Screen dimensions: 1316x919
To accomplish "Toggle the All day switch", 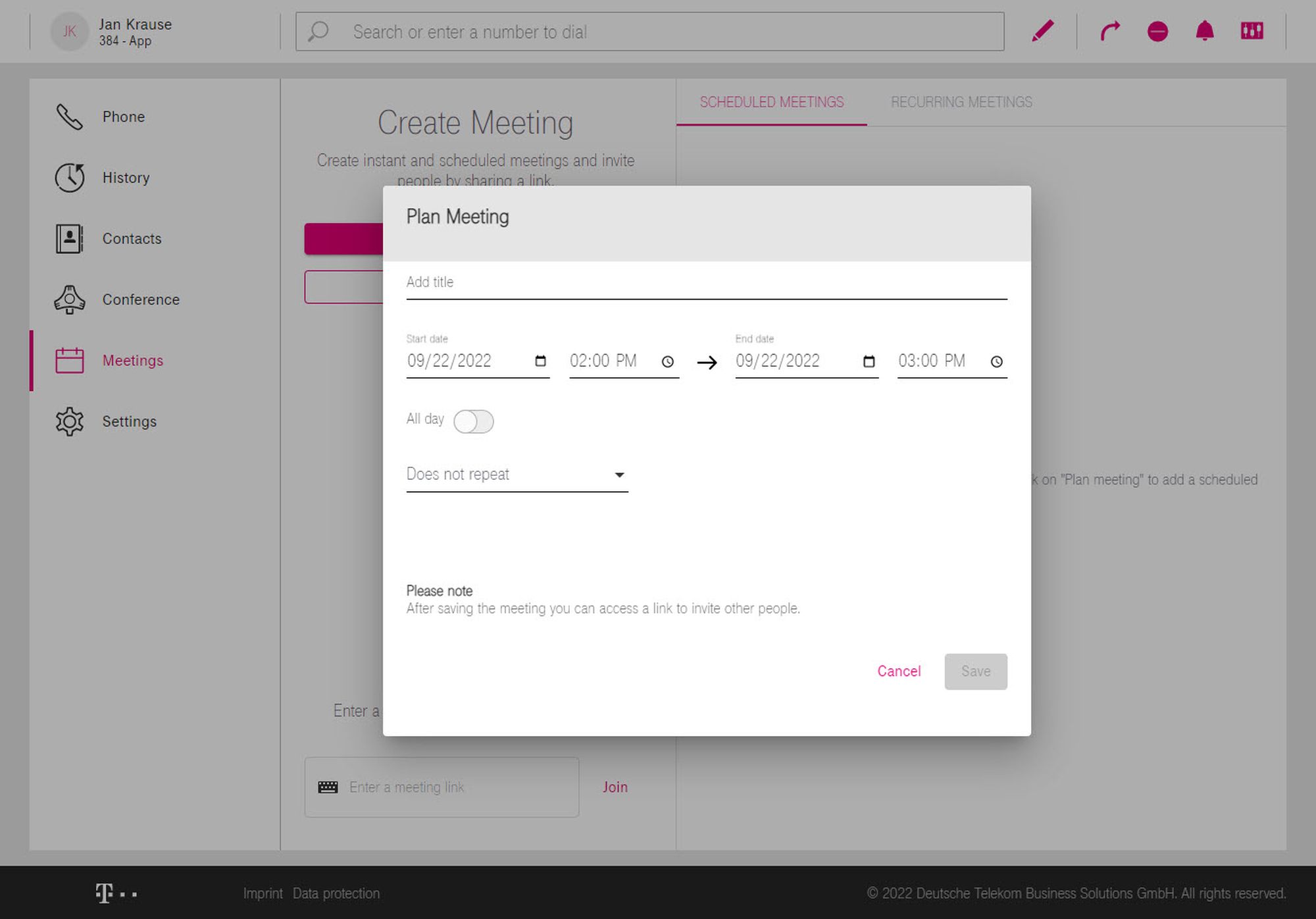I will coord(473,421).
